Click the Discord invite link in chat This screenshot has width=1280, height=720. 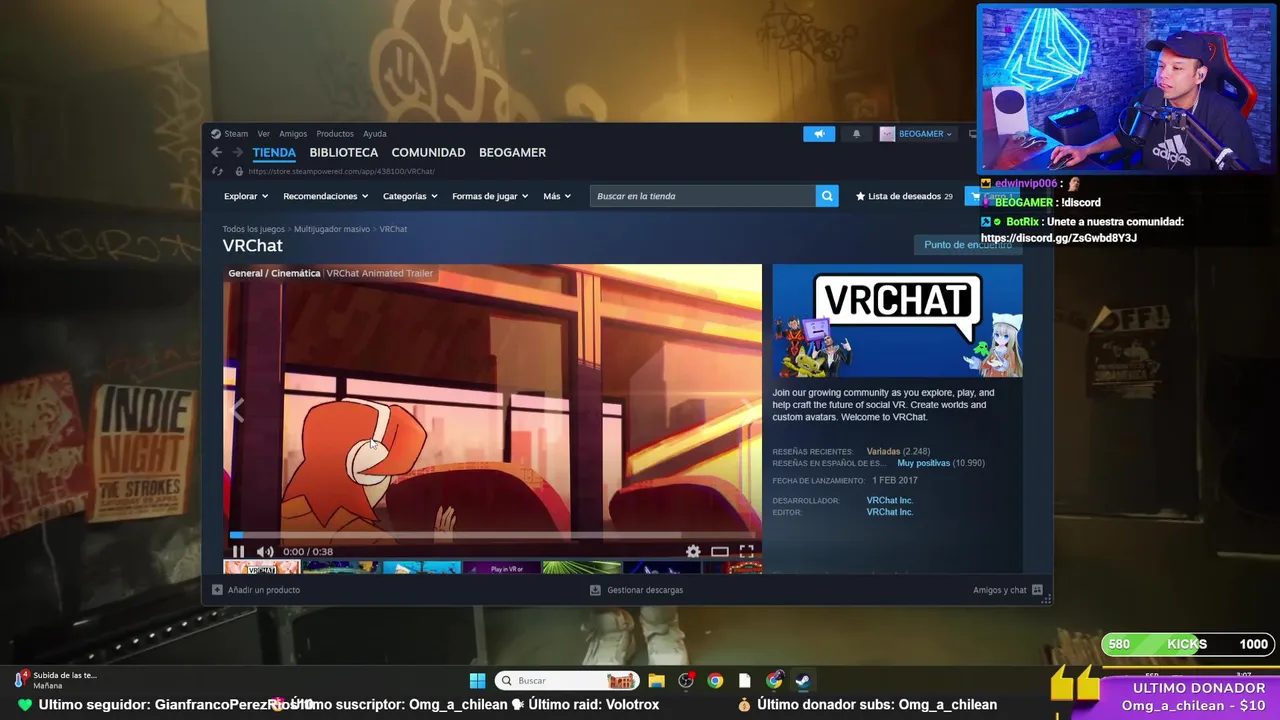pyautogui.click(x=1059, y=238)
